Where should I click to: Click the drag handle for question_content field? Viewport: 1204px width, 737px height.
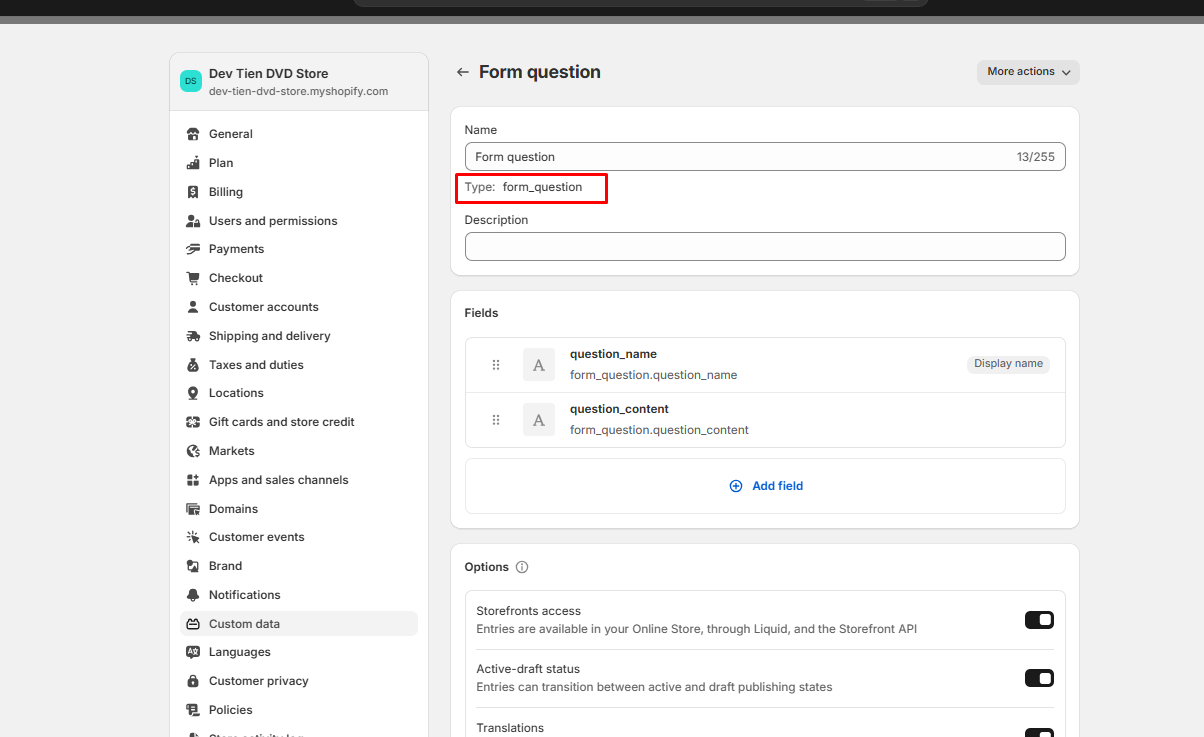click(496, 420)
